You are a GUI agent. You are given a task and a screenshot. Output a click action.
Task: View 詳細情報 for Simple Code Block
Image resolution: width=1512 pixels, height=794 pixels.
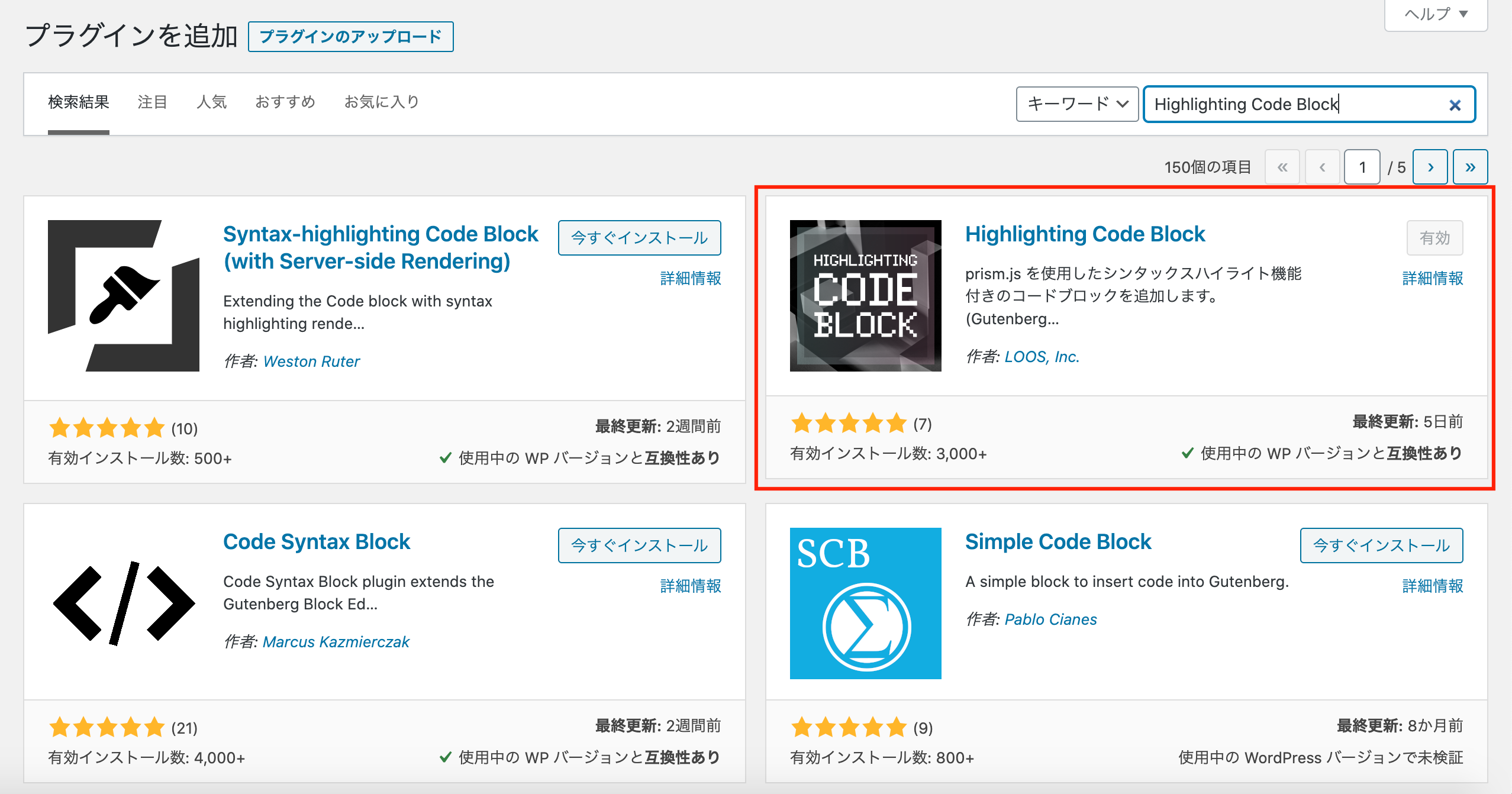[x=1433, y=586]
